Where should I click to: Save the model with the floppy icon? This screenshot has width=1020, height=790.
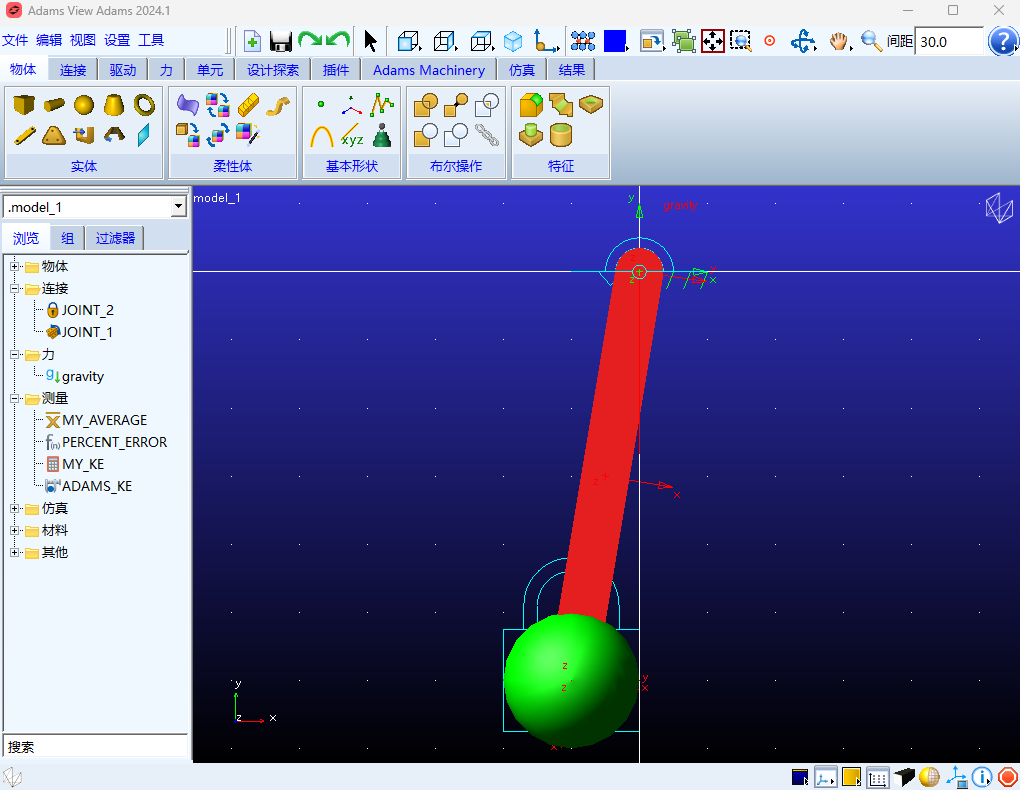coord(281,42)
